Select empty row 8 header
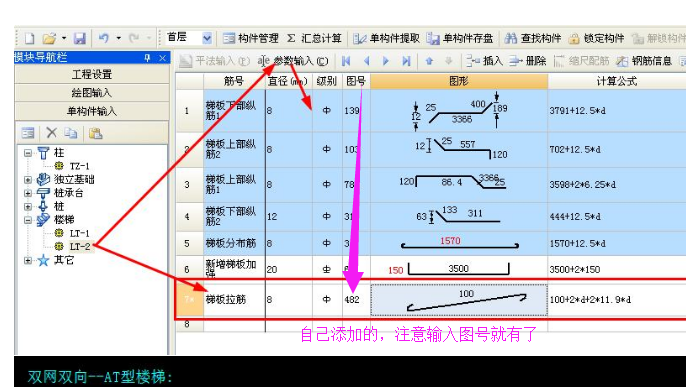Screen dimensions: 686x387 click(x=189, y=325)
